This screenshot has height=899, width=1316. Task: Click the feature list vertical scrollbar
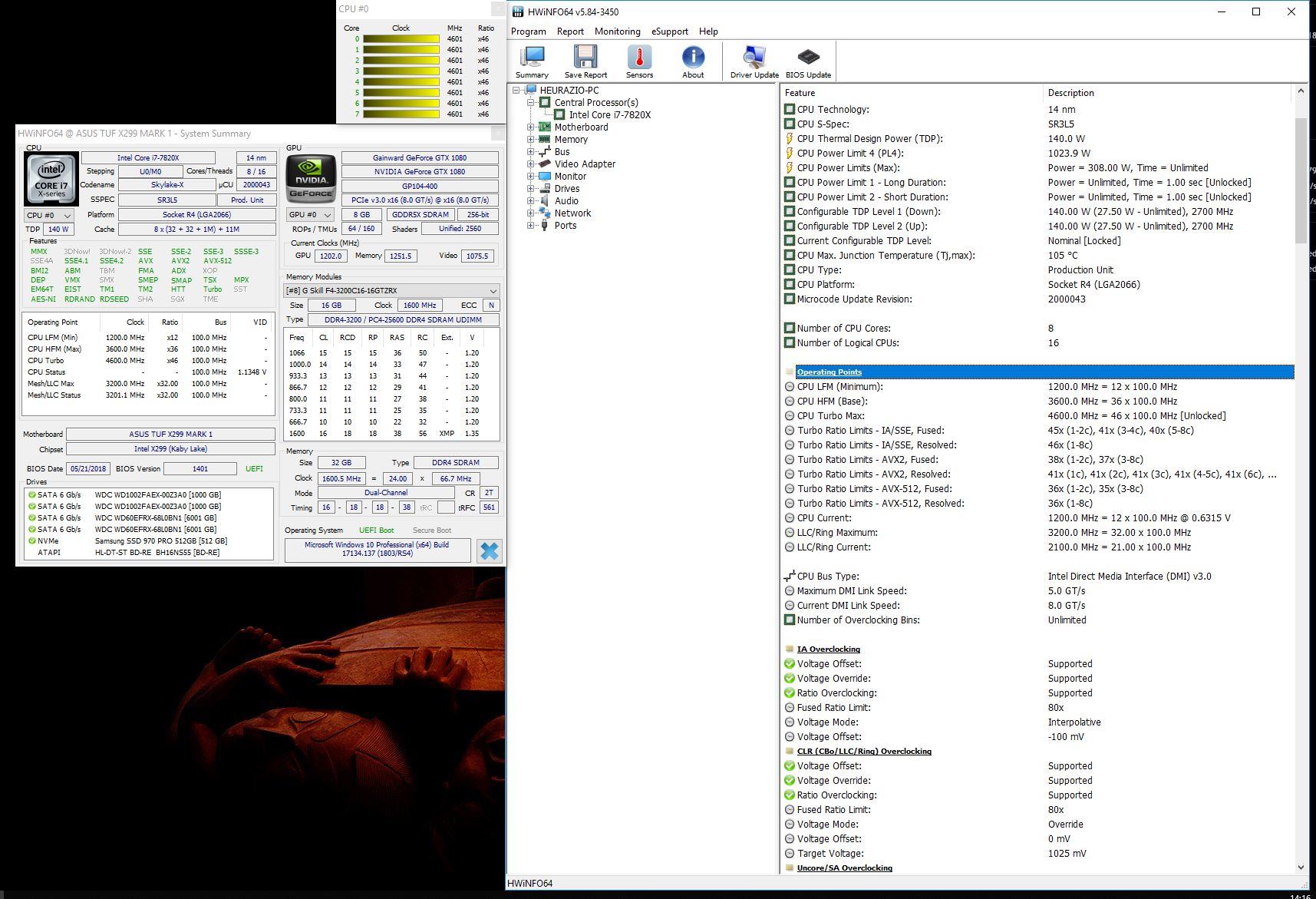pos(1300,181)
